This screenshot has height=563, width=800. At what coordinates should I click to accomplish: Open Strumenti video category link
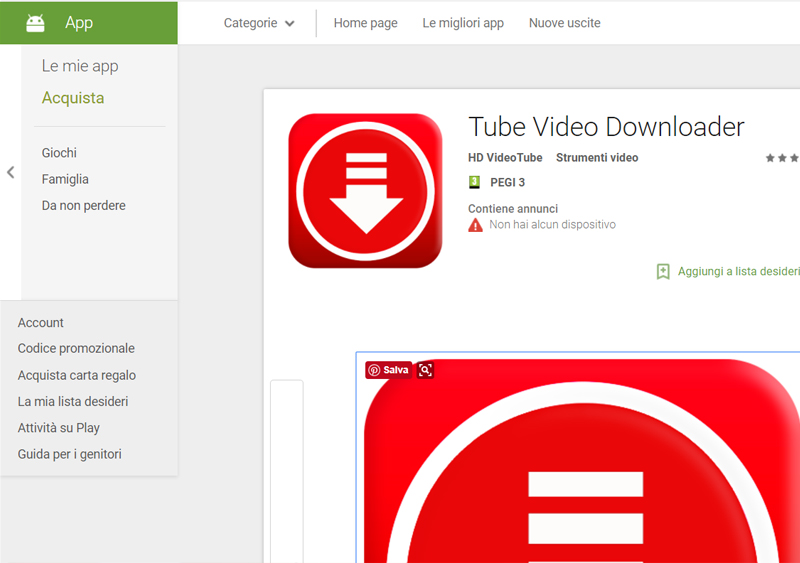point(597,158)
